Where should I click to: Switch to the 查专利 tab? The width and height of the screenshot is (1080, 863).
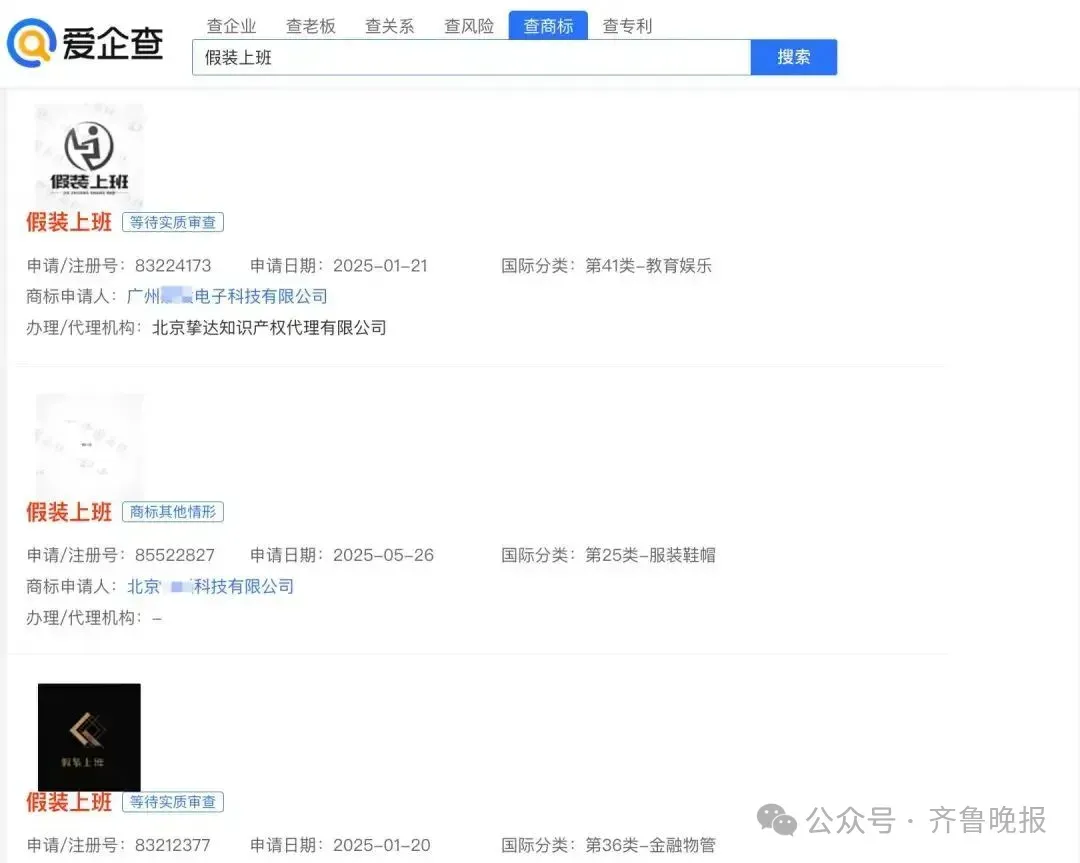[x=627, y=26]
